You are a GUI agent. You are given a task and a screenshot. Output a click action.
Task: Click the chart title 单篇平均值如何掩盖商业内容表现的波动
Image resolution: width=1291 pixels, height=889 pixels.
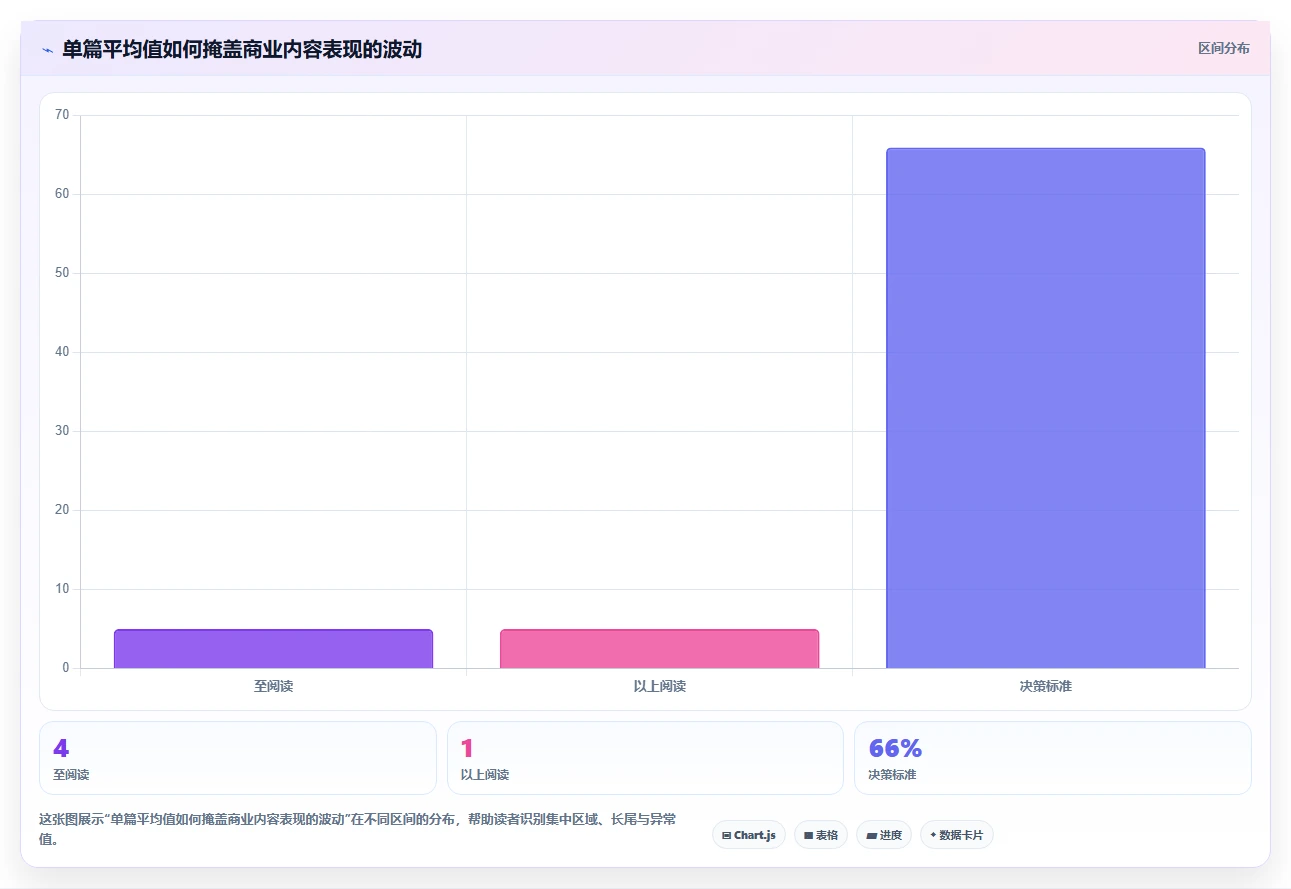click(242, 49)
